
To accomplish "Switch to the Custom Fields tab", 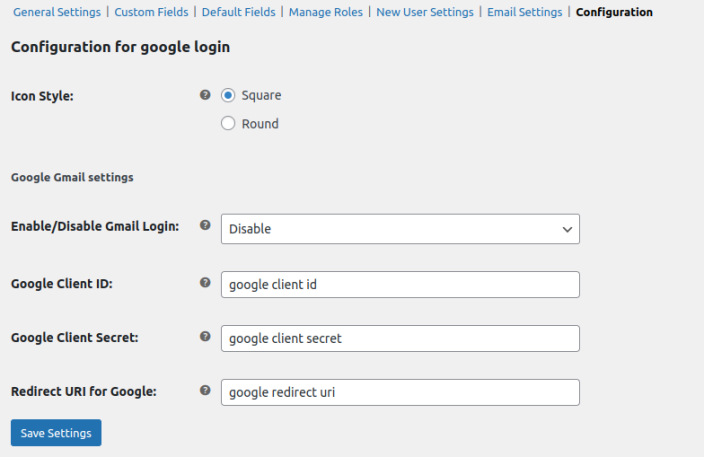I will [x=151, y=13].
